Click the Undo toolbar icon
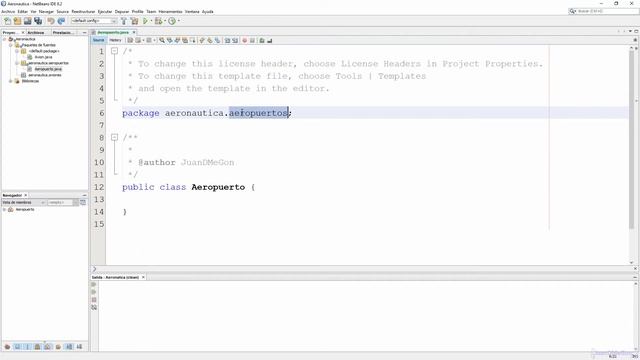 click(51, 21)
